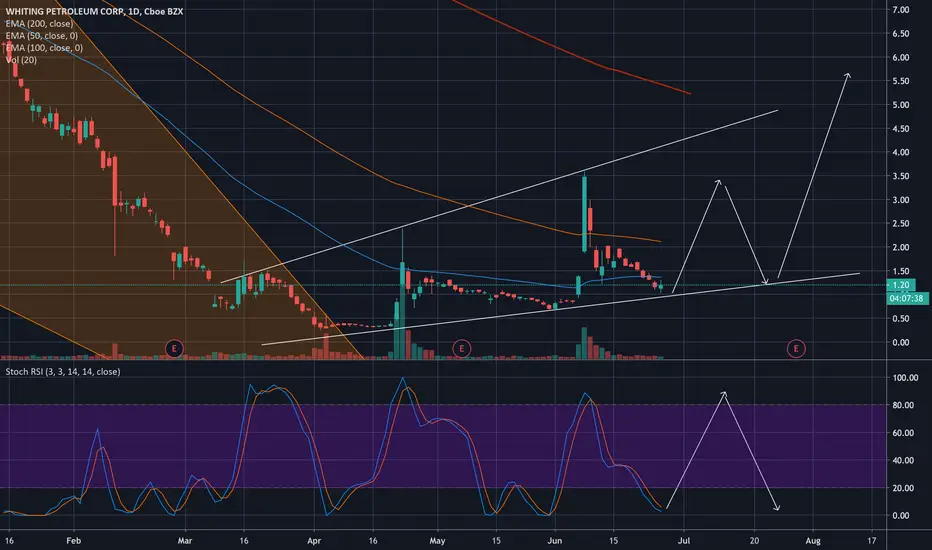Screen dimensions: 932x550
Task: Click the Mar date axis label
Action: (x=185, y=540)
